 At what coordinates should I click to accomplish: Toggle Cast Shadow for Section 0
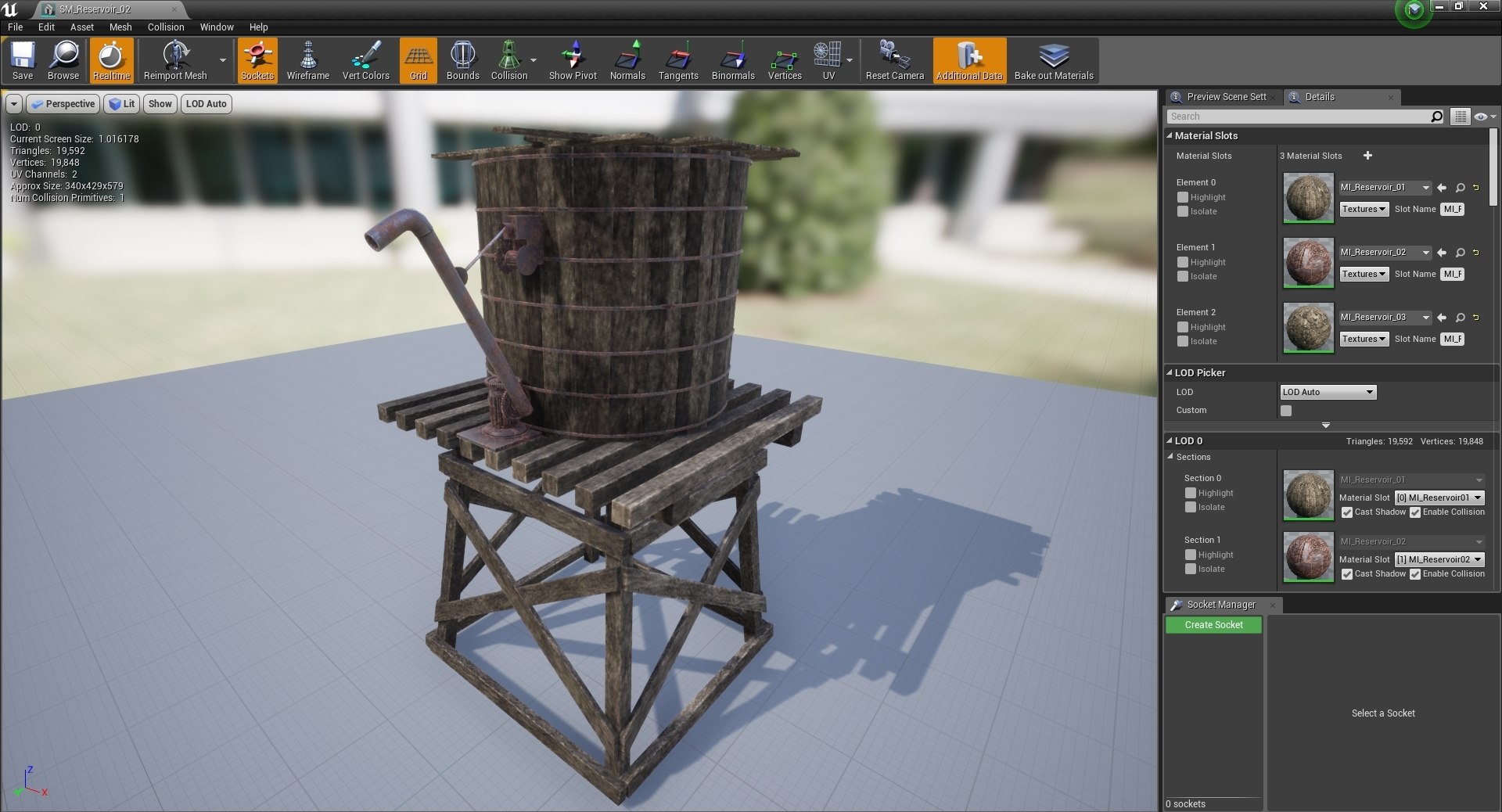pyautogui.click(x=1347, y=512)
